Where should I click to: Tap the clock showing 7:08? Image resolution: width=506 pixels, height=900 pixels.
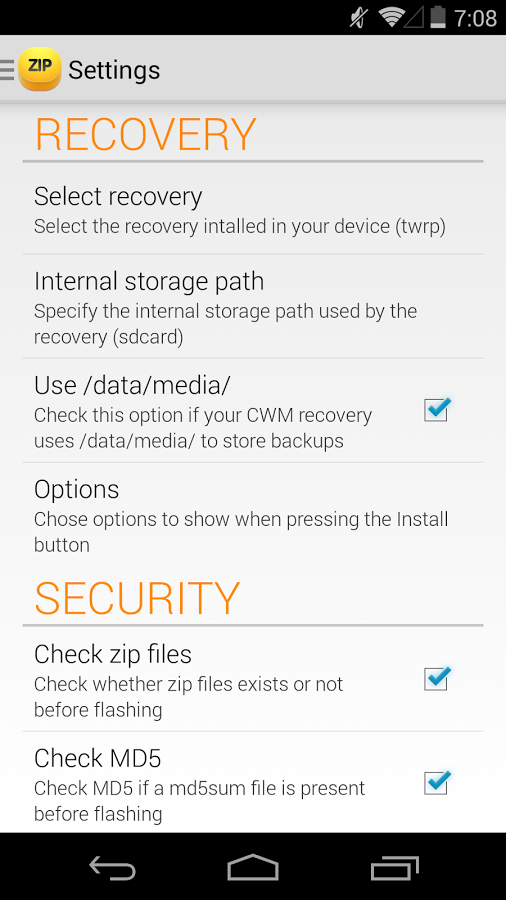(476, 18)
